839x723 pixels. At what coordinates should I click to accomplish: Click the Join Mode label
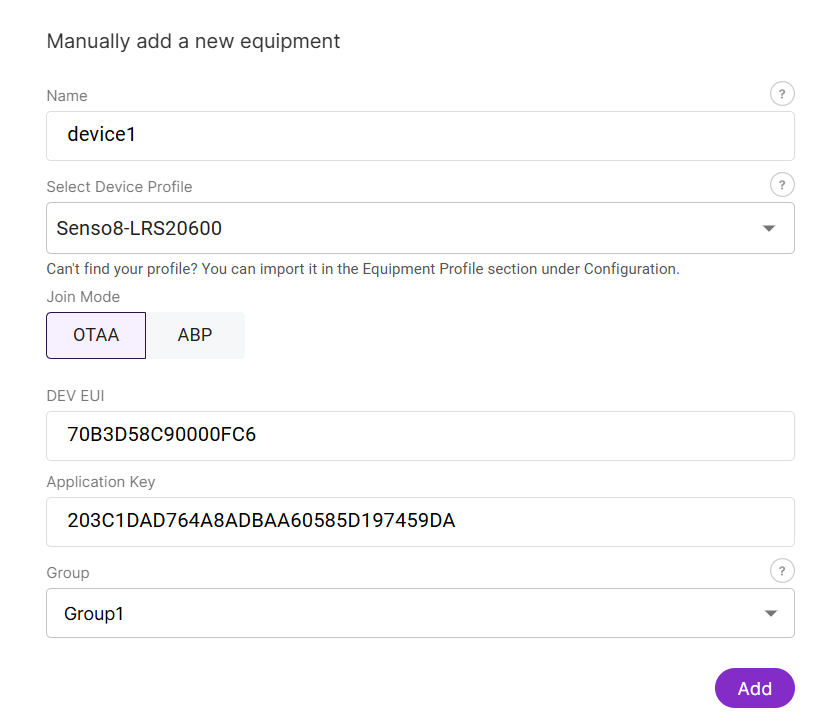(x=82, y=297)
